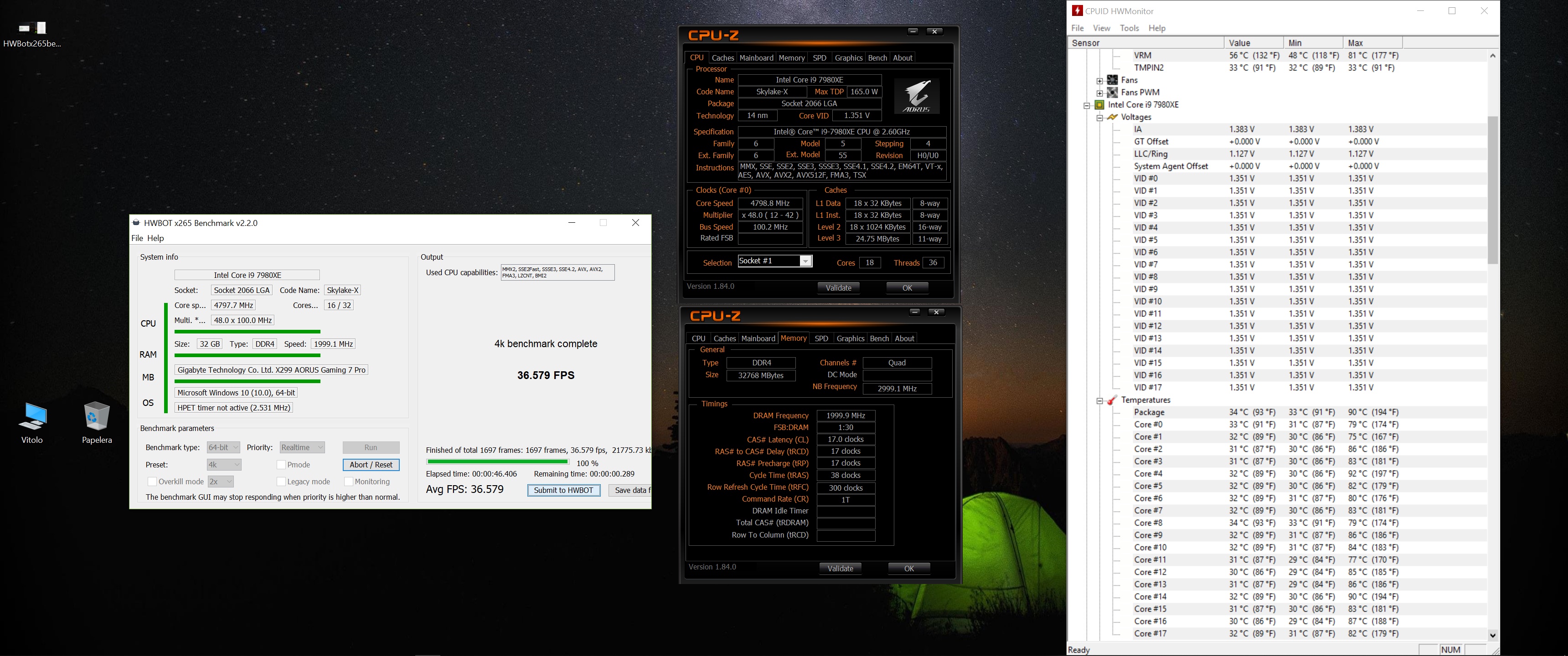The height and width of the screenshot is (656, 1568).
Task: Click the Fans sensor icon in HWMonitor
Action: point(1112,80)
